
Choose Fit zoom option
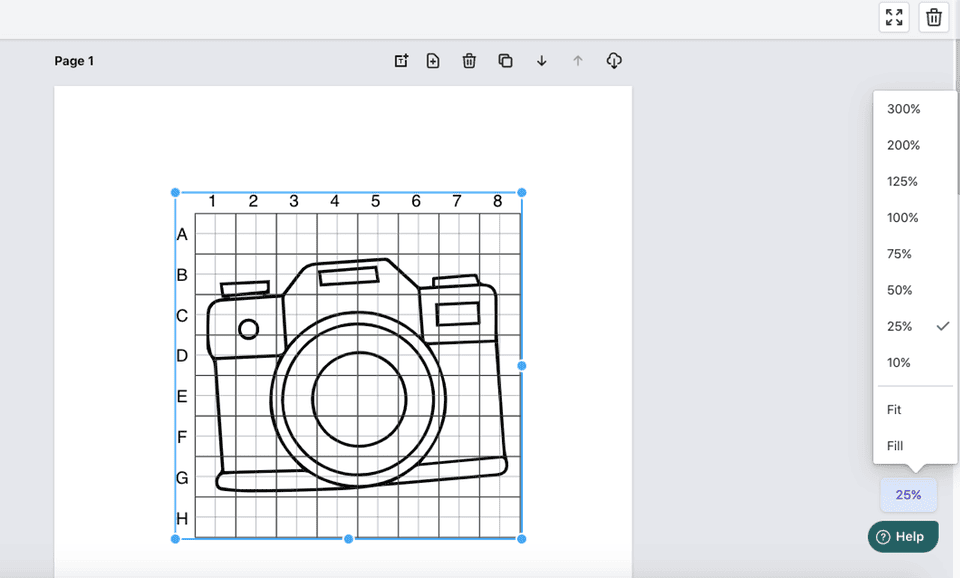(915, 410)
